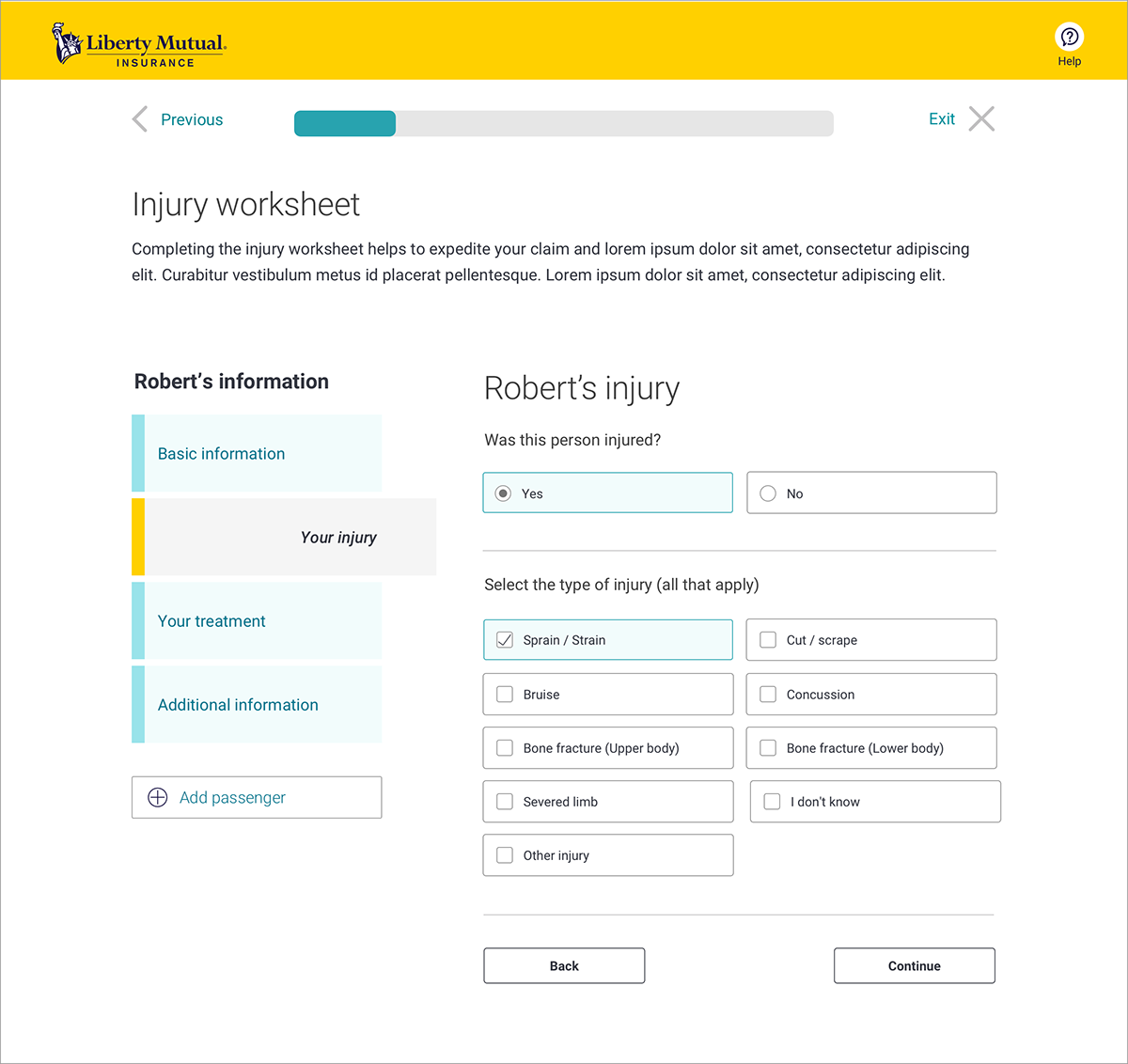Click the Liberty Mutual Insurance logo

pyautogui.click(x=139, y=45)
